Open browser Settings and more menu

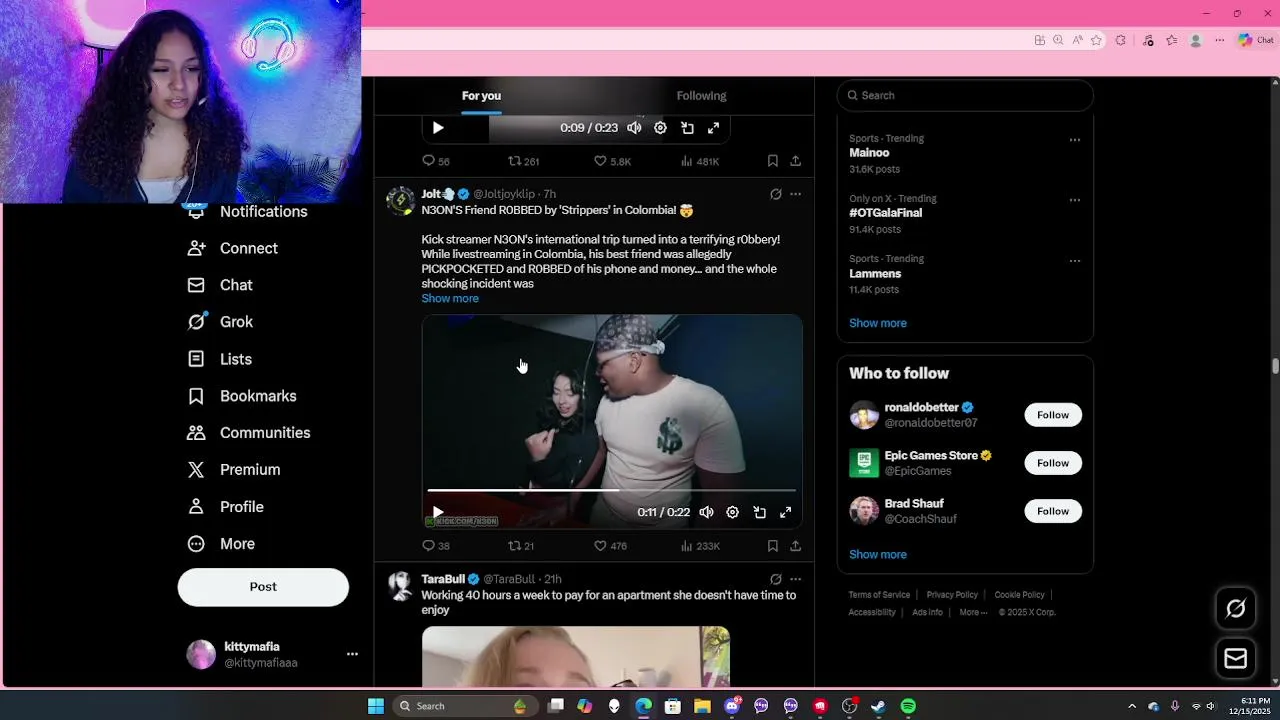tap(1219, 40)
